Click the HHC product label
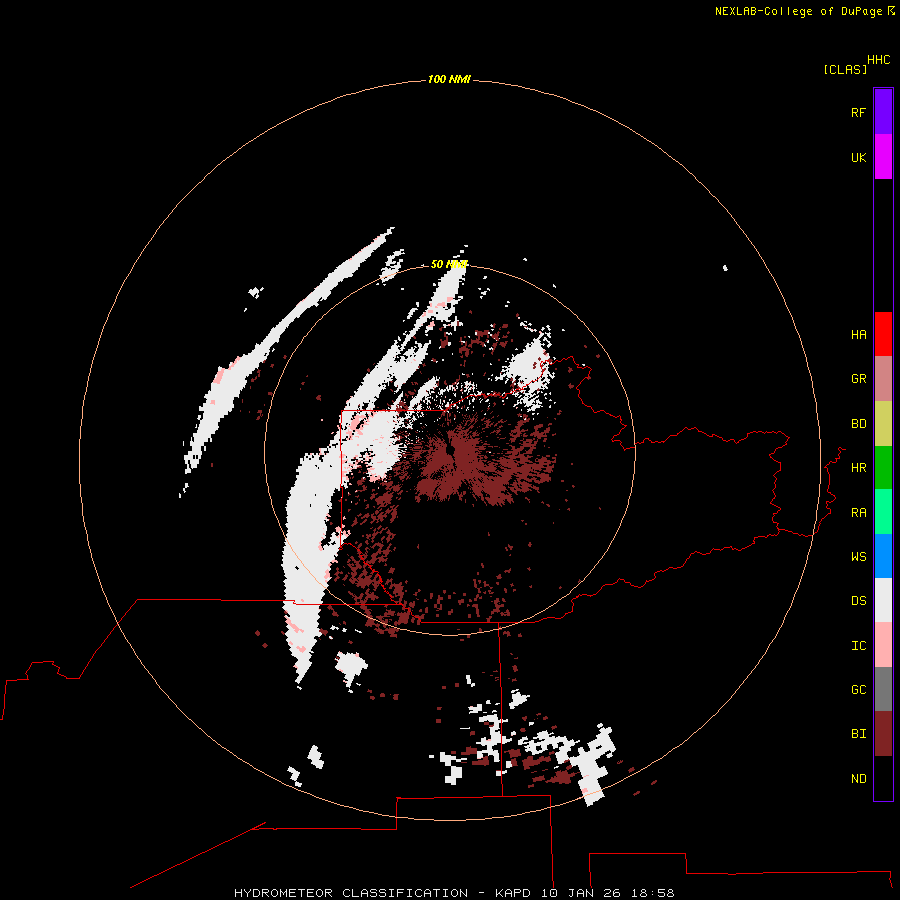Viewport: 900px width, 900px height. coord(879,60)
